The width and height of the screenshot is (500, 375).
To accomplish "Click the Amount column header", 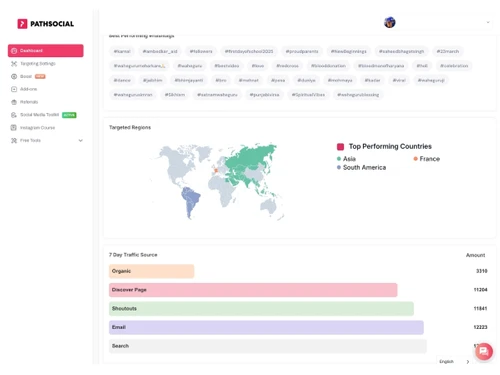I will (x=476, y=255).
